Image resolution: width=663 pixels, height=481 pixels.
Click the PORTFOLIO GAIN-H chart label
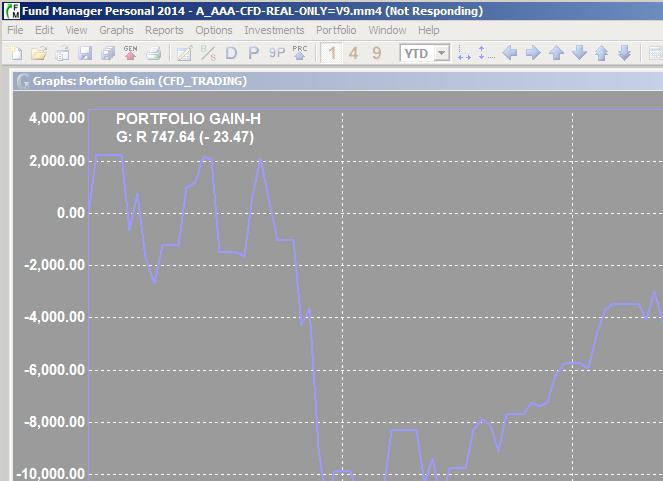188,119
